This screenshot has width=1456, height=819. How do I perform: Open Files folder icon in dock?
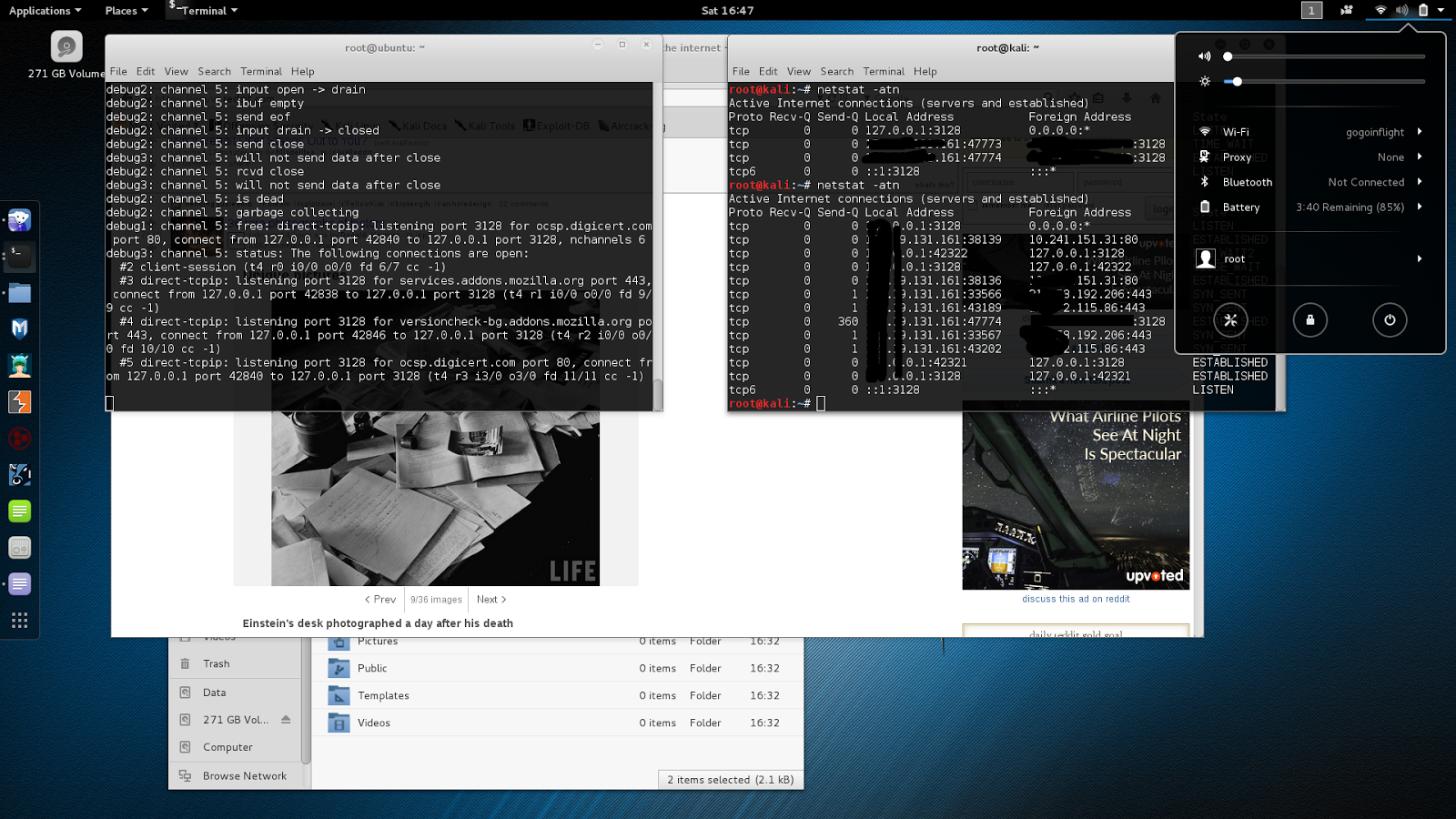pos(20,293)
